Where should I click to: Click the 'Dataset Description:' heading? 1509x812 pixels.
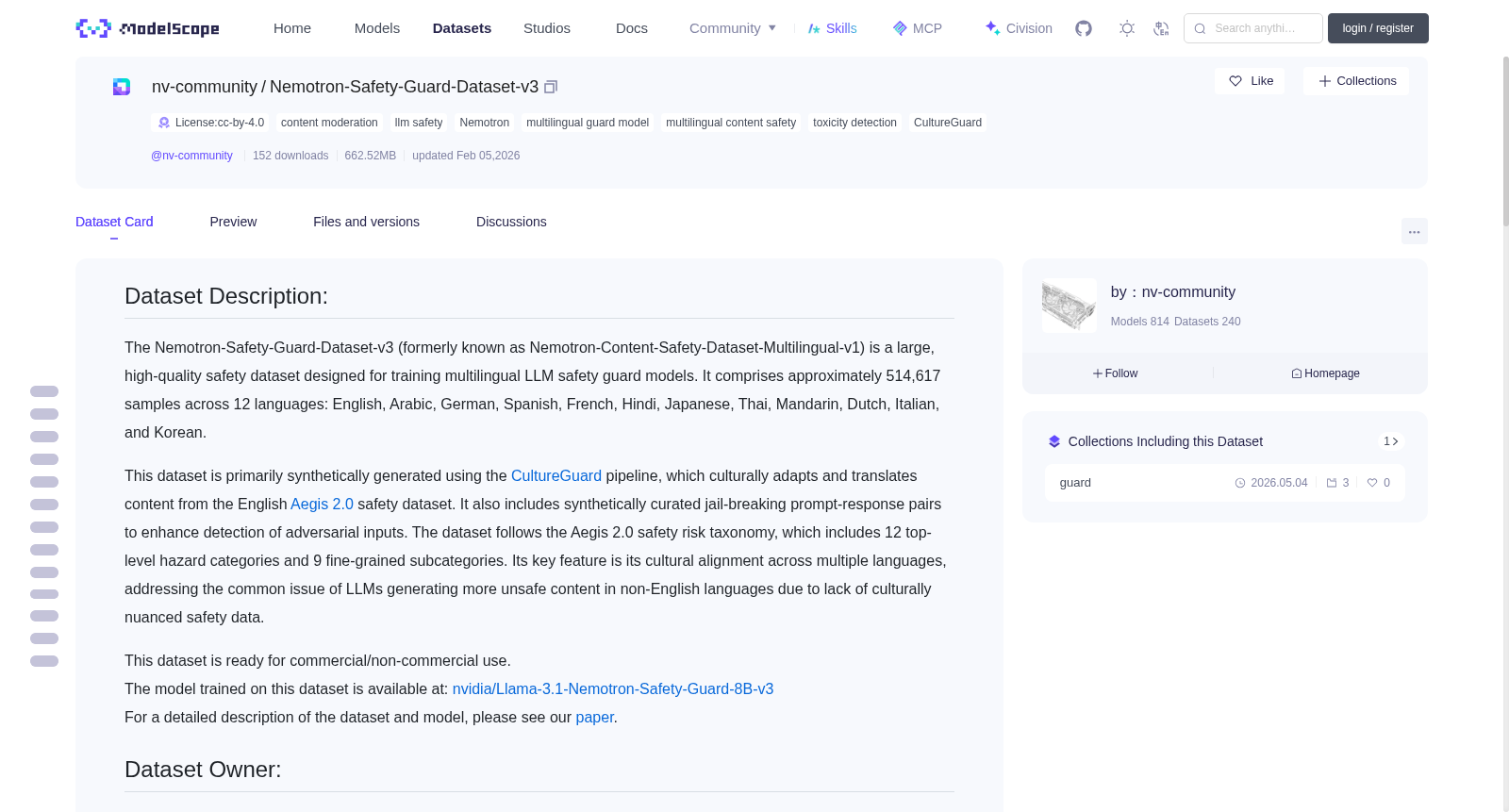226,296
